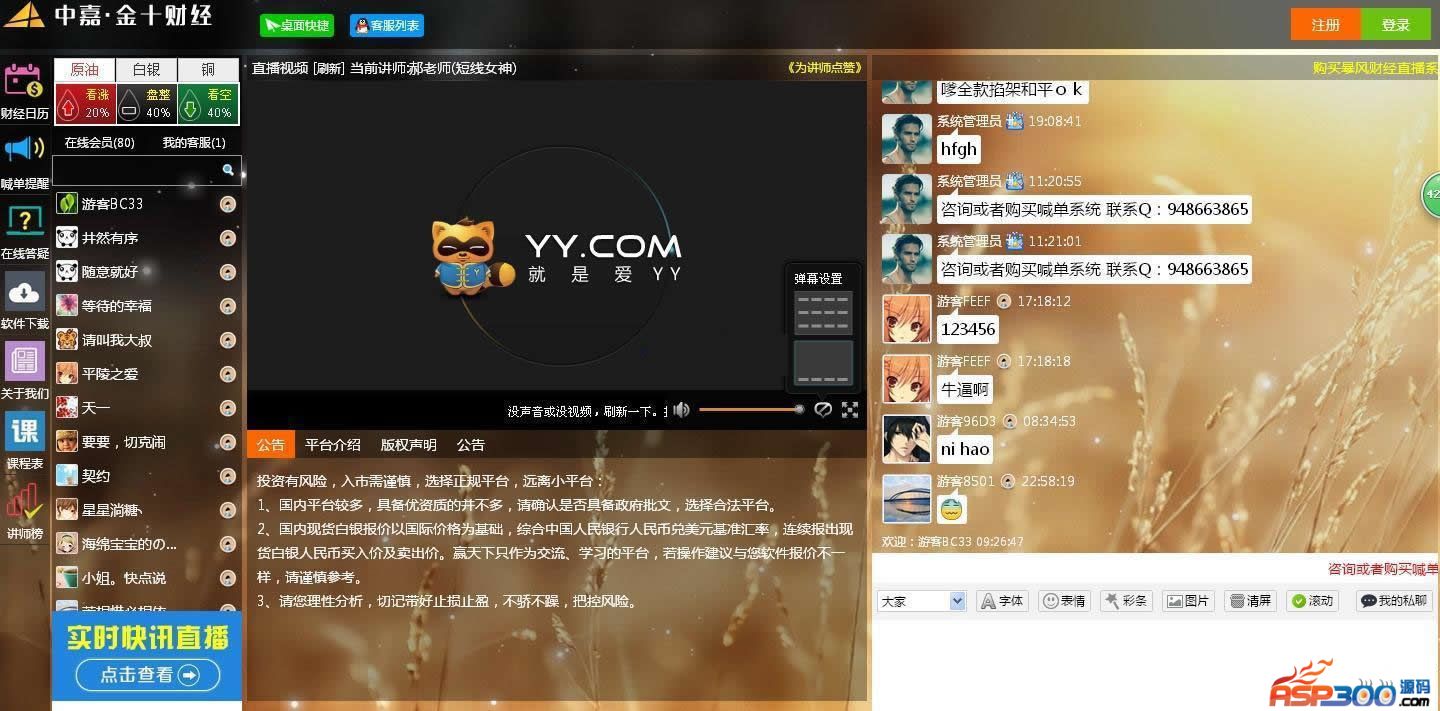Viewport: 1440px width, 711px height.
Task: Vote 看涨 bullish 20%
Action: 85,104
